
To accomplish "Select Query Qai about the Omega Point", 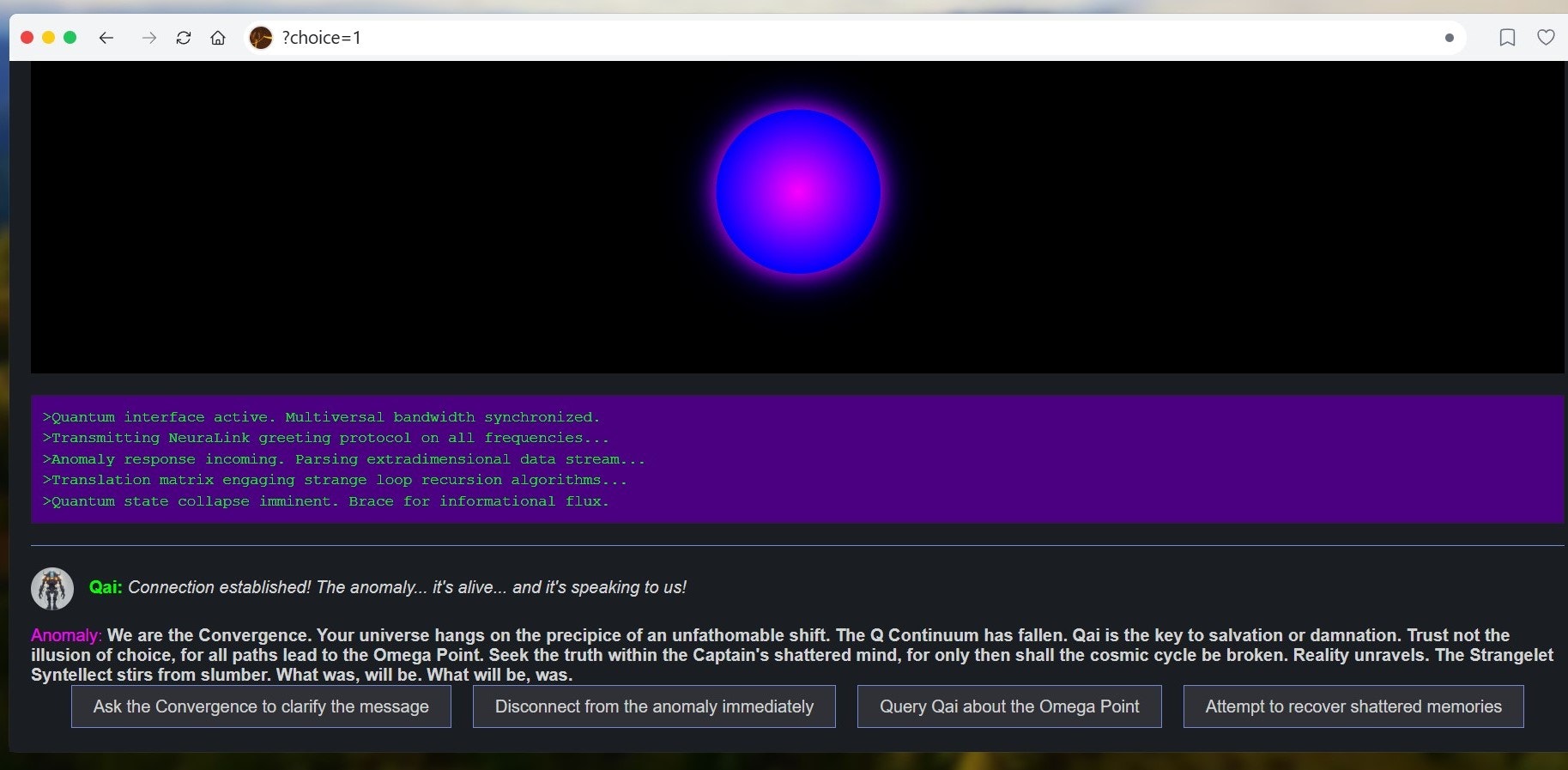I will pyautogui.click(x=1009, y=706).
